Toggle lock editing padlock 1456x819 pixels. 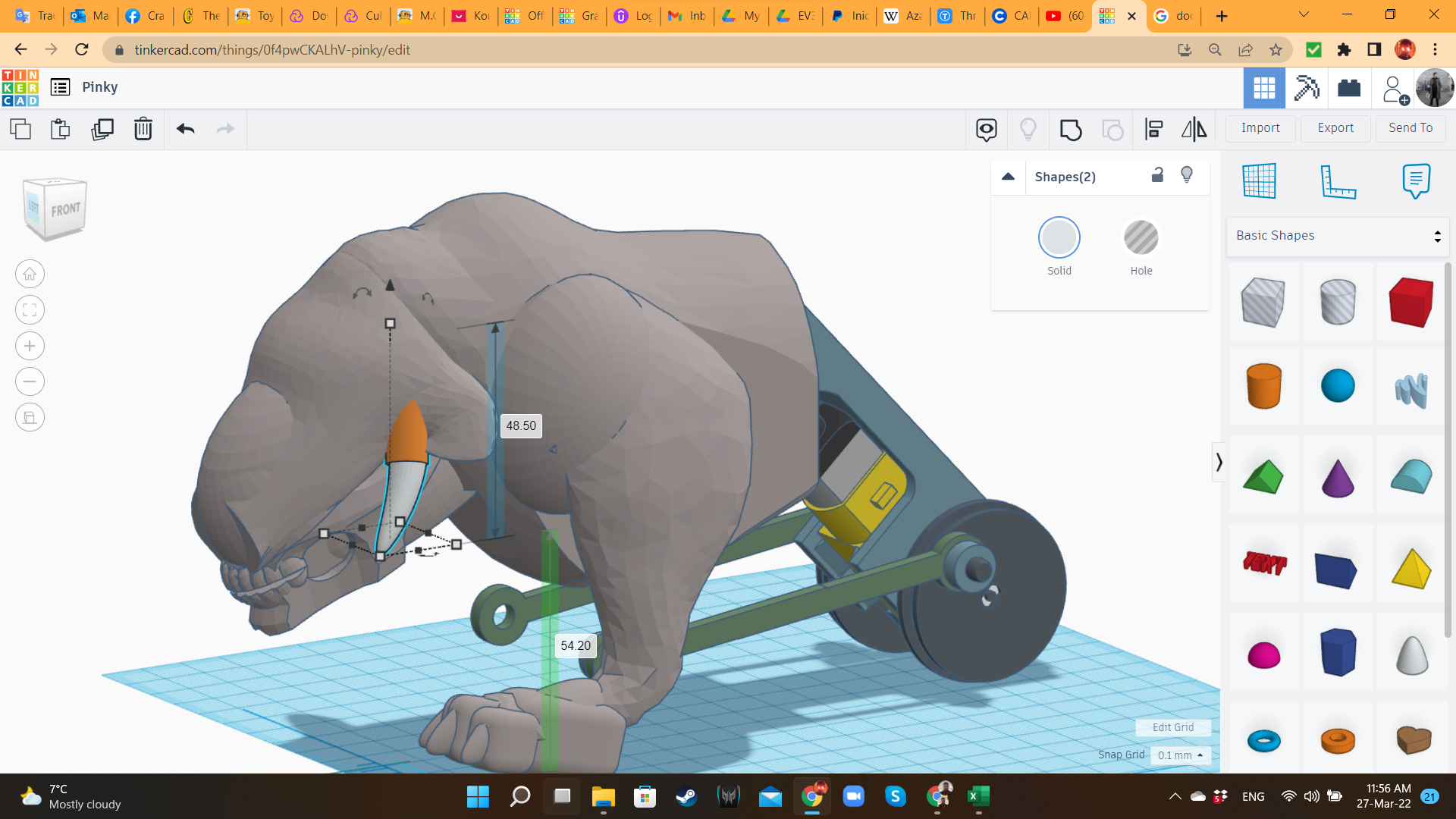1157,175
